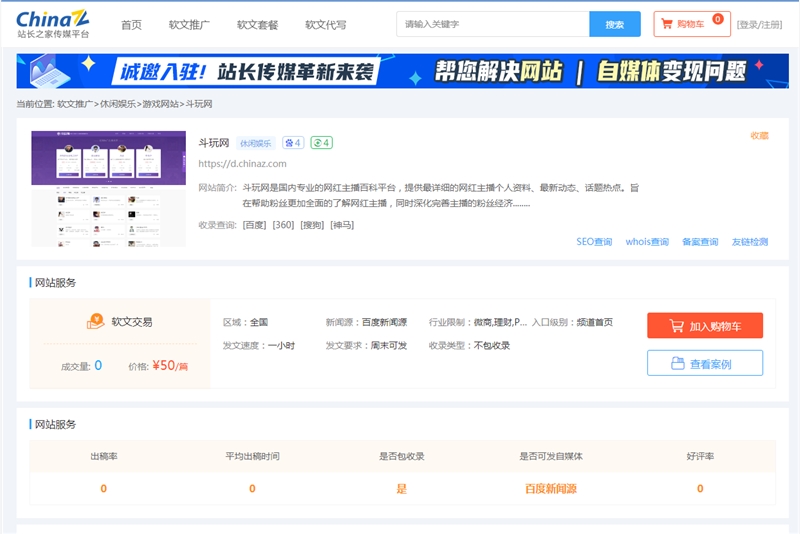Check [搜狗] index query
The width and height of the screenshot is (800, 534).
point(312,225)
